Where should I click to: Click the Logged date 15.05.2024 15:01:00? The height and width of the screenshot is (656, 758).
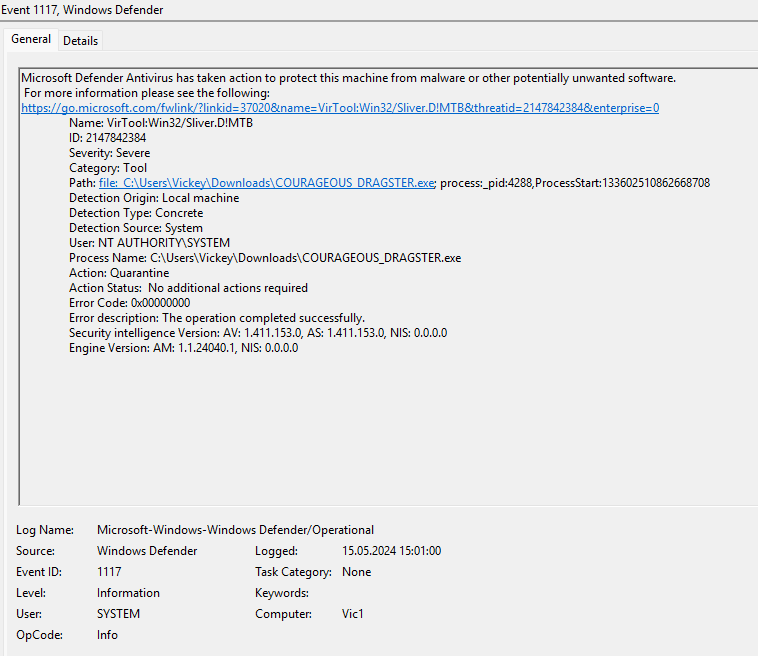(391, 551)
